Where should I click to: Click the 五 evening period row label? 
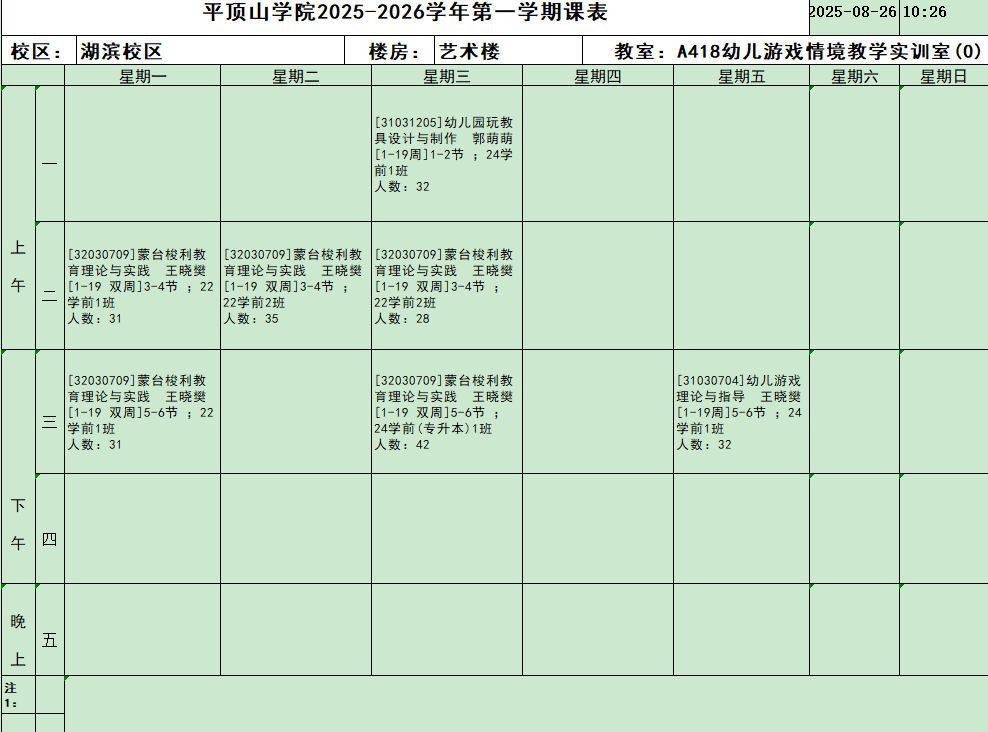click(x=49, y=640)
